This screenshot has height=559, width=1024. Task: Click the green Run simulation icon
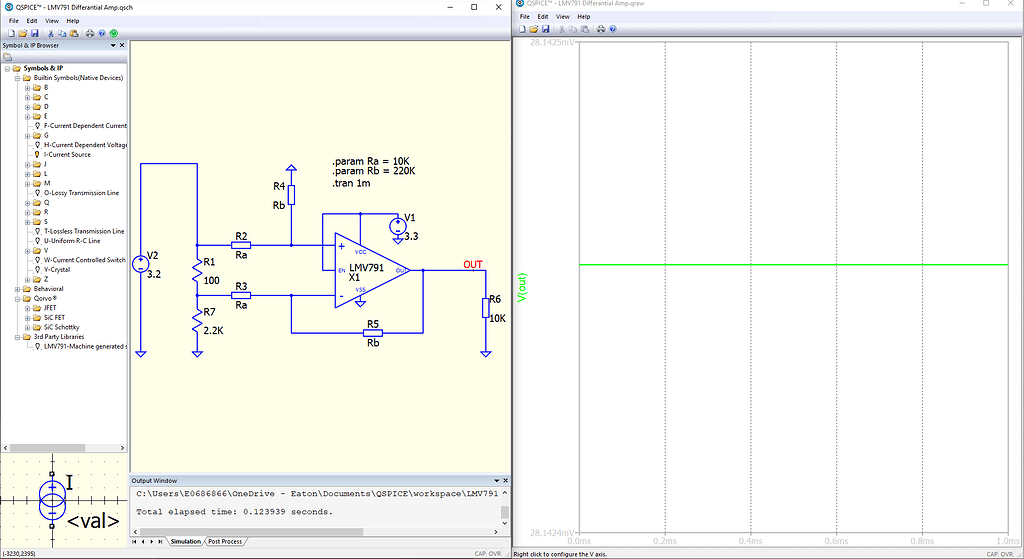point(114,33)
